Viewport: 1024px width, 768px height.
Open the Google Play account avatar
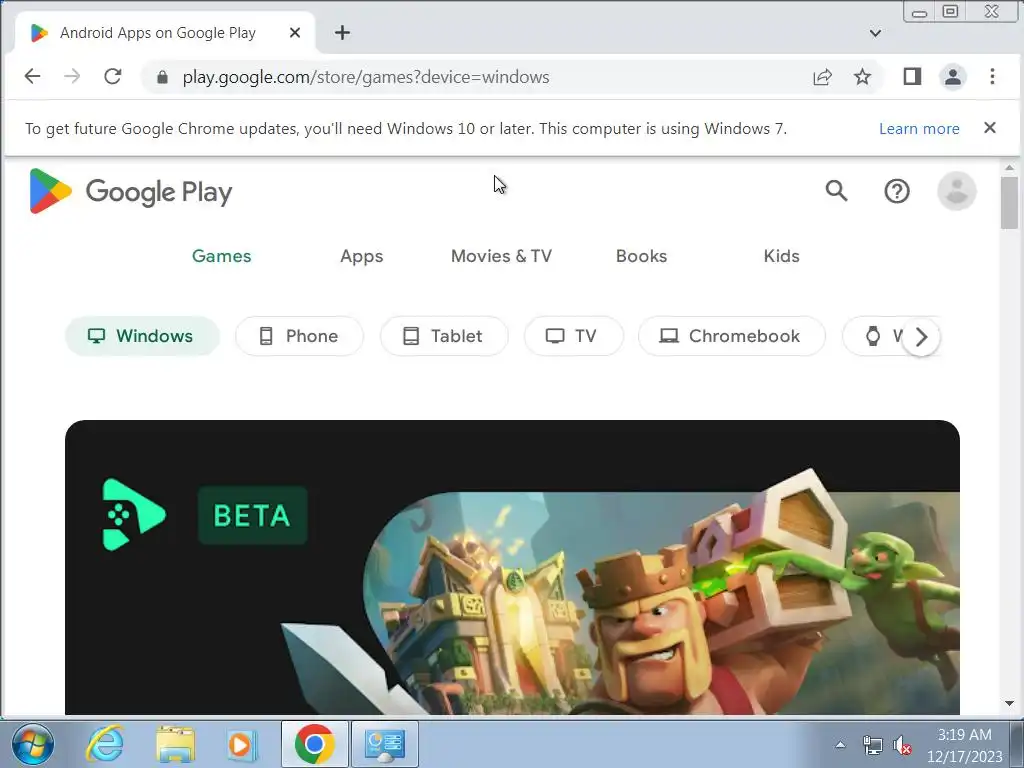[957, 191]
